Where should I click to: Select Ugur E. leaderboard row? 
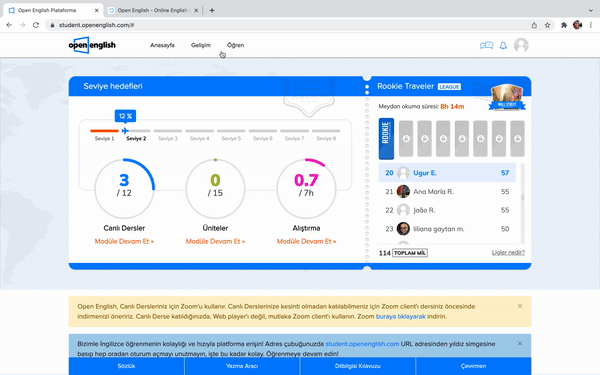[x=447, y=173]
